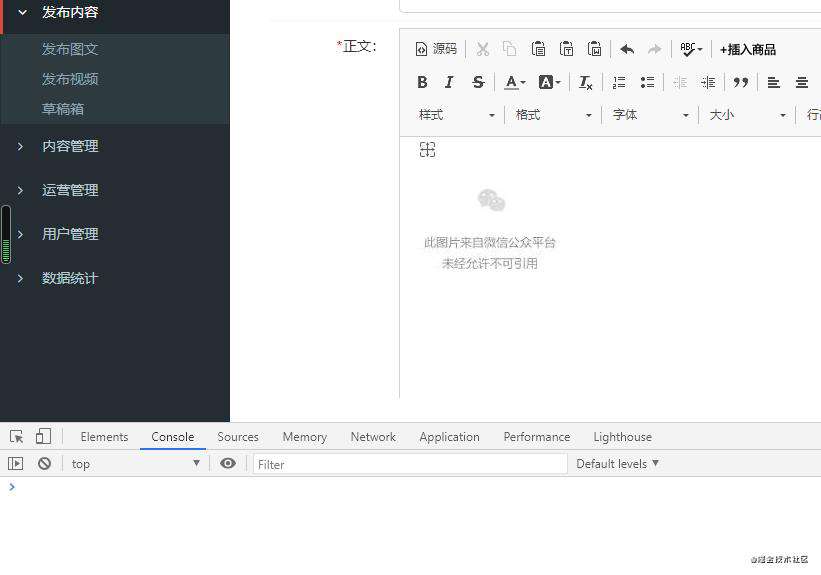The width and height of the screenshot is (821, 575).
Task: Click the placeholder icon in the editor body
Action: pyautogui.click(x=427, y=150)
